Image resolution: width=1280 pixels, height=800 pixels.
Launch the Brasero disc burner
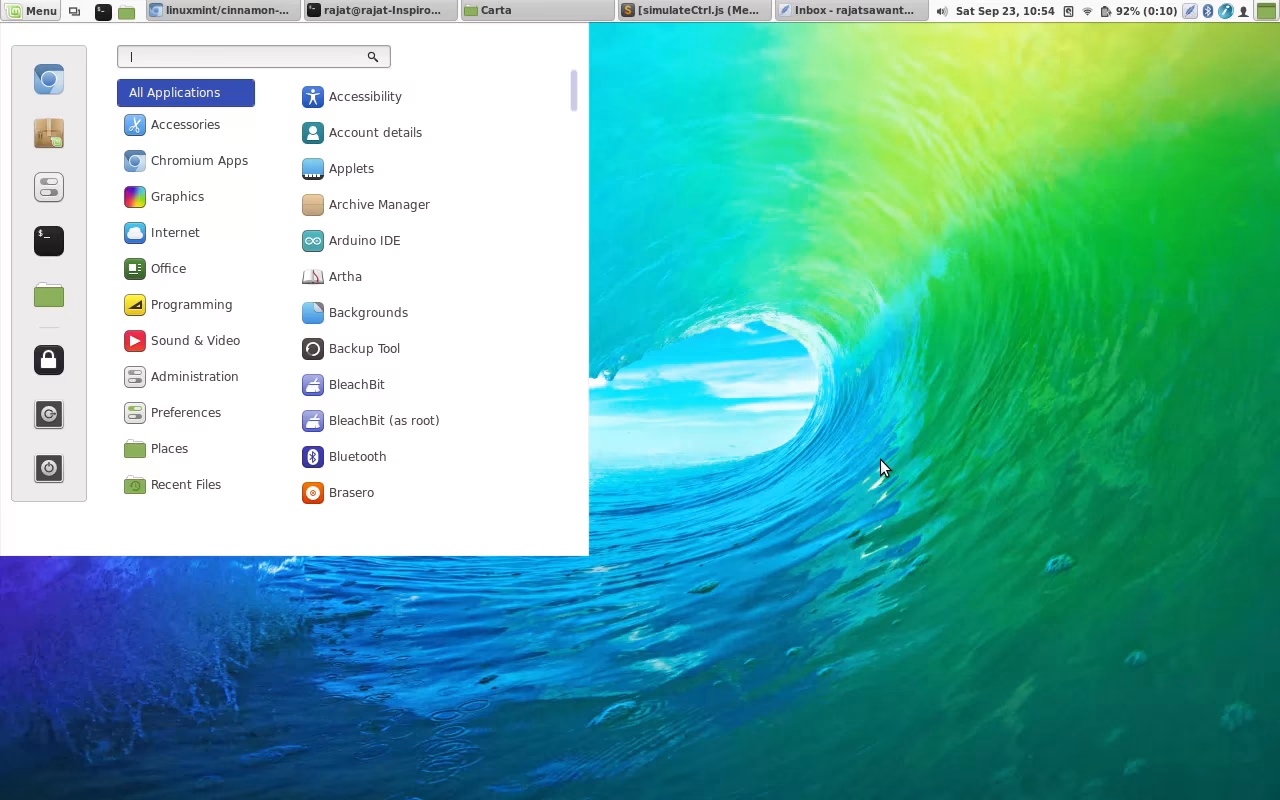[351, 492]
